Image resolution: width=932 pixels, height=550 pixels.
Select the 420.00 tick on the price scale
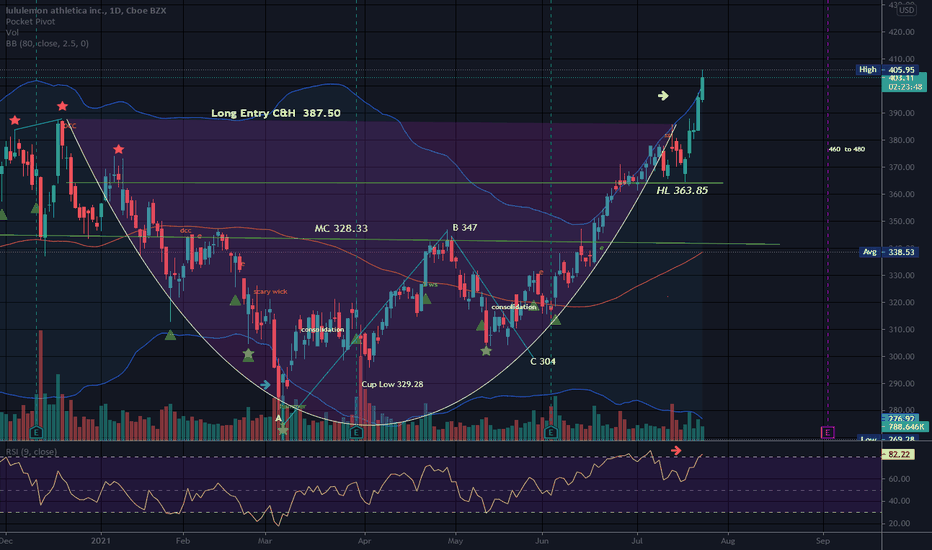[902, 32]
